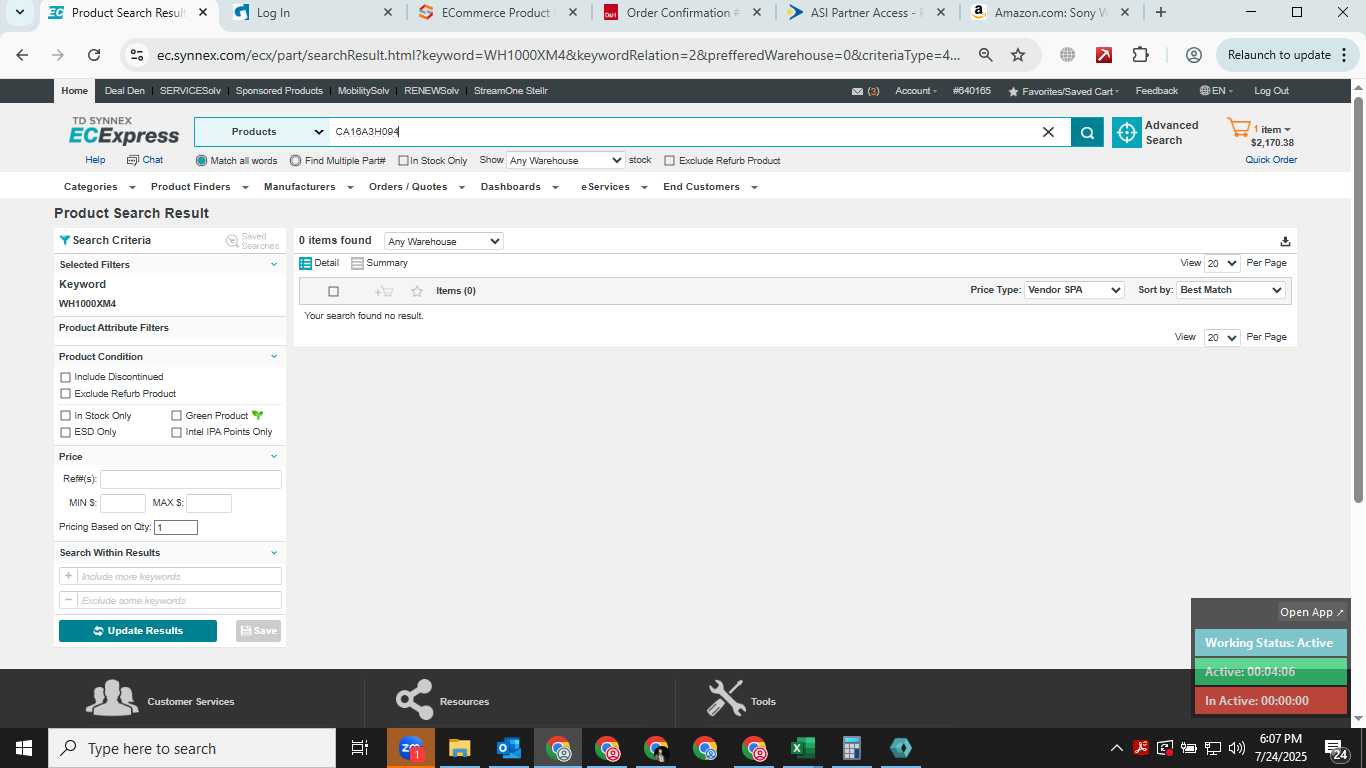Click the Quick Order link
This screenshot has width=1366, height=768.
[x=1271, y=160]
